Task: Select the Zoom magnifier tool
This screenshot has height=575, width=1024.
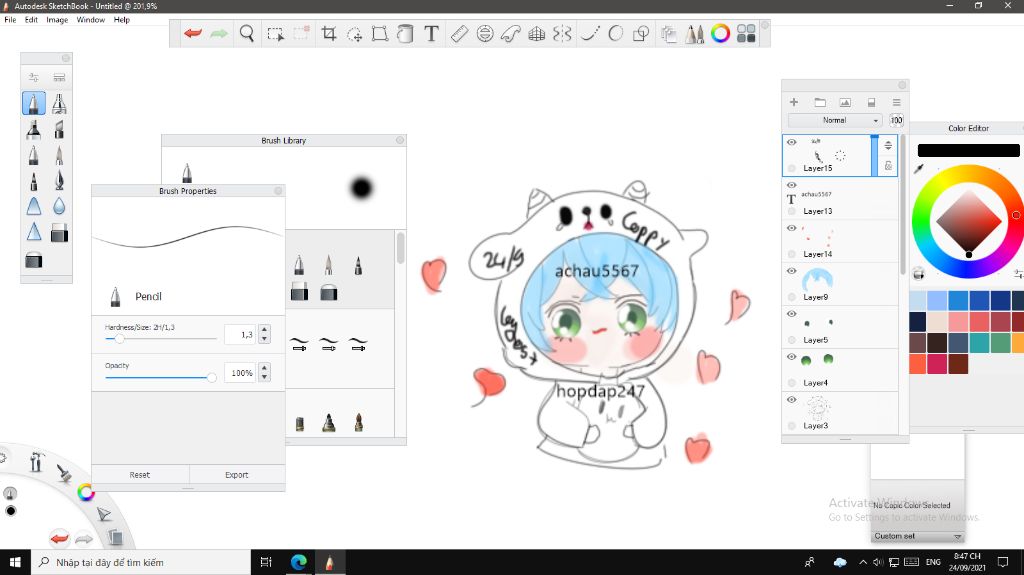Action: [x=247, y=33]
